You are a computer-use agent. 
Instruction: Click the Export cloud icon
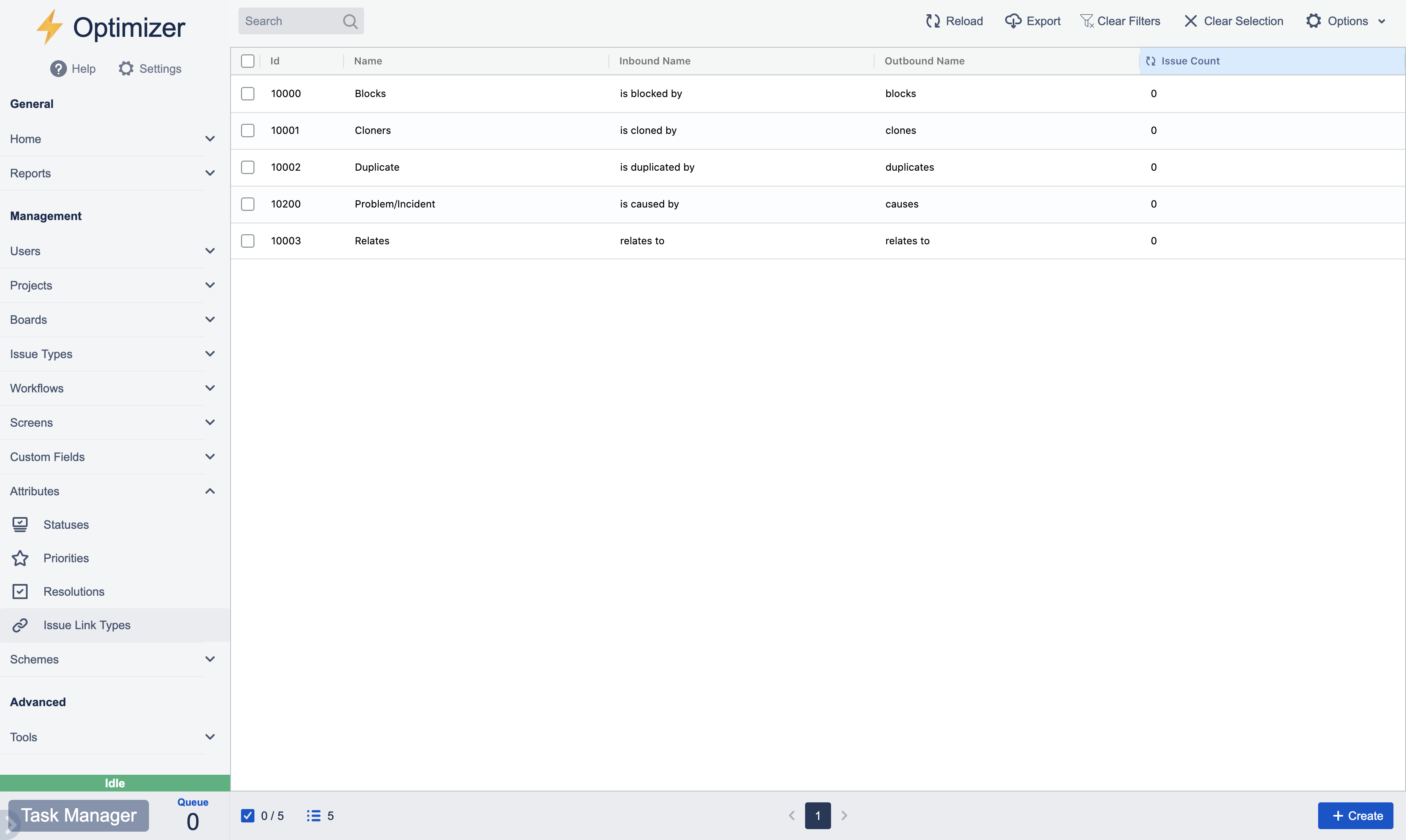(x=1013, y=21)
